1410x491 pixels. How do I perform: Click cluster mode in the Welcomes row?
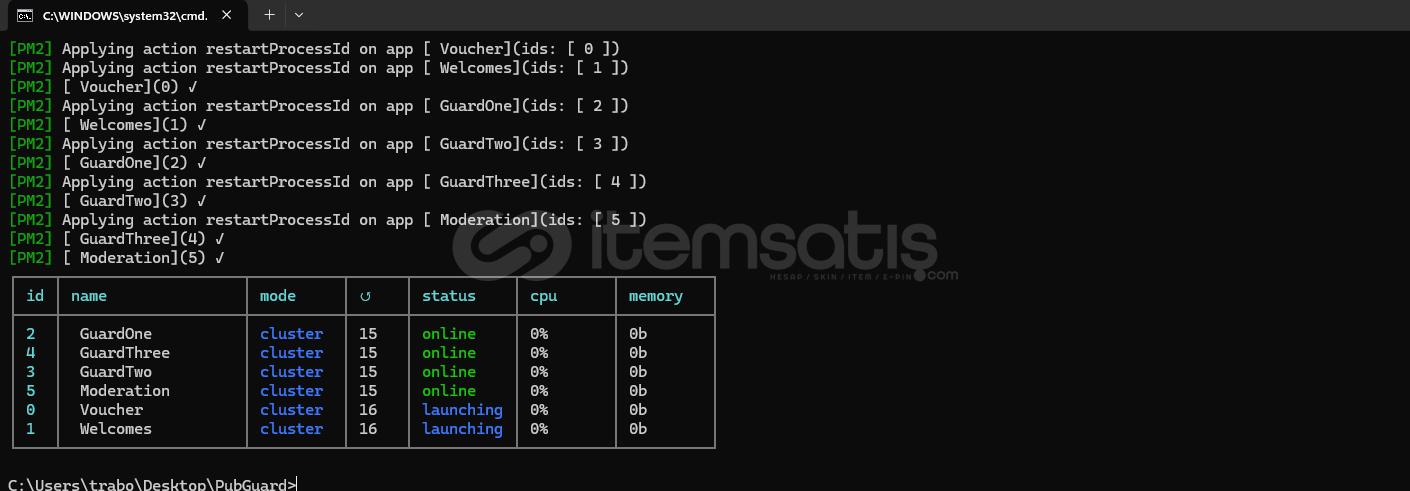click(x=291, y=429)
